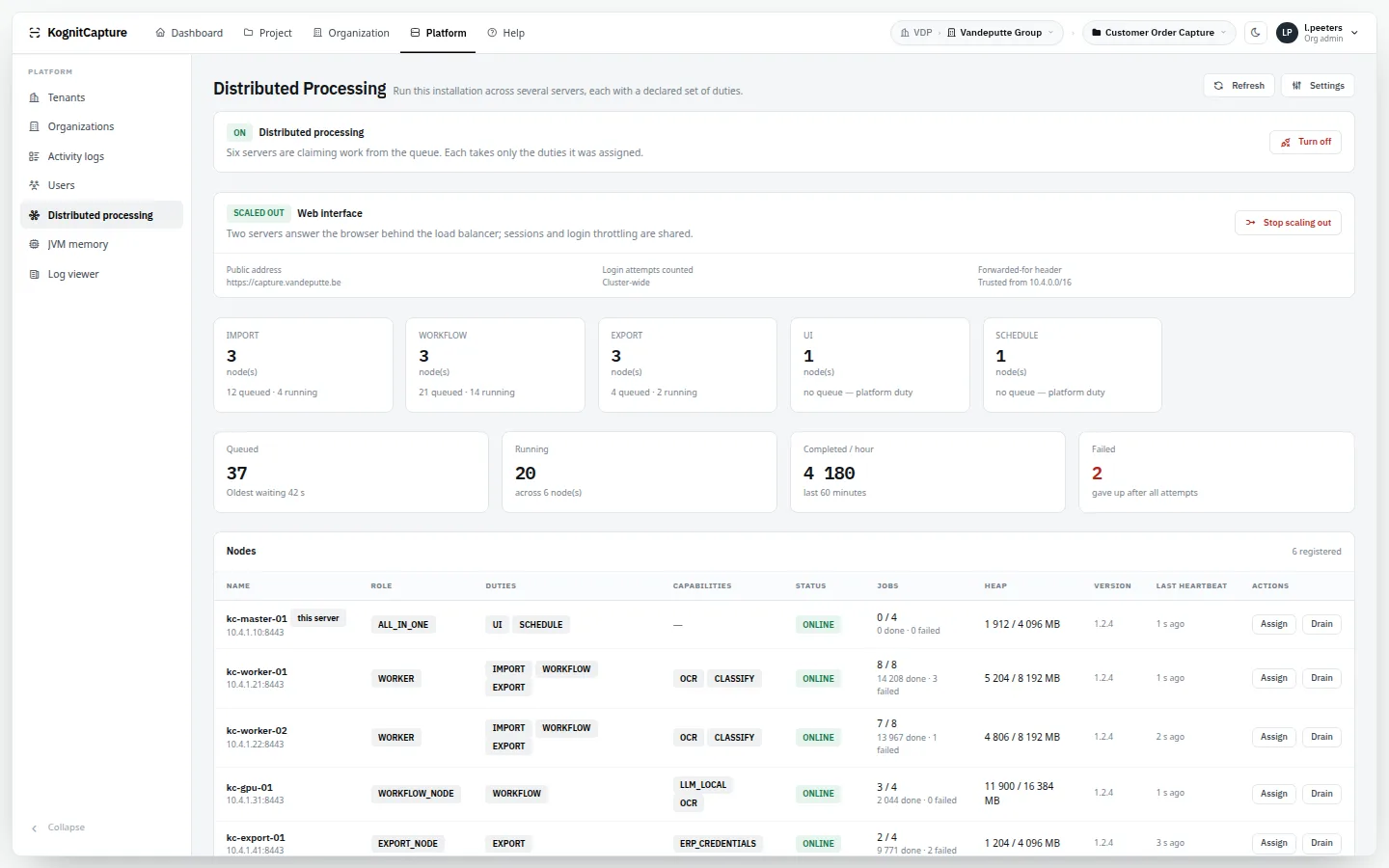Screen dimensions: 1389x868
Task: Click the public address https://capture.vandeputte.be
Action: pos(284,283)
